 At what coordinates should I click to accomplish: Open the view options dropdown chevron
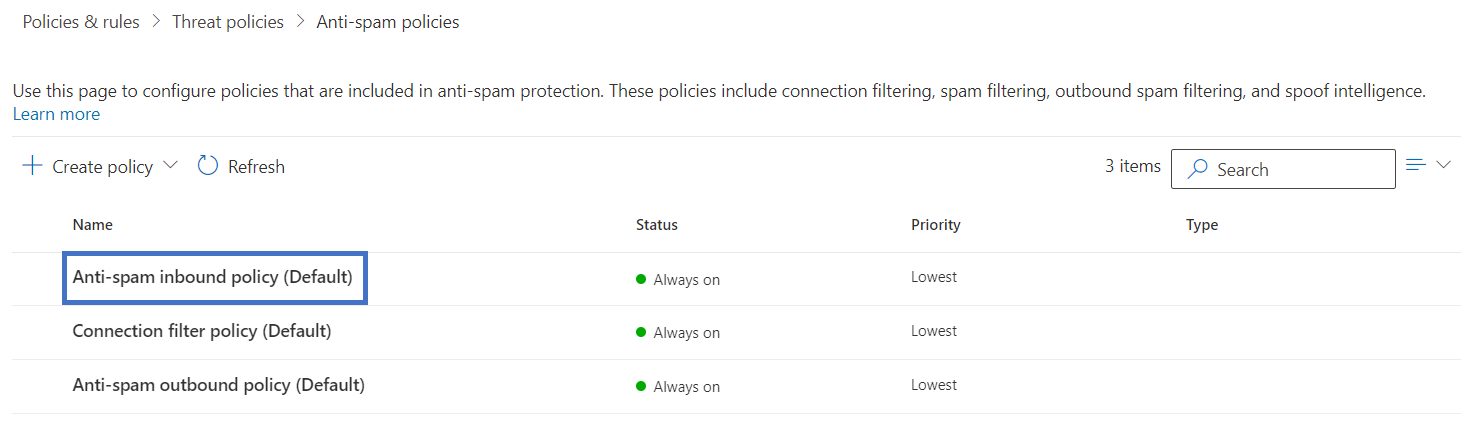click(1443, 165)
